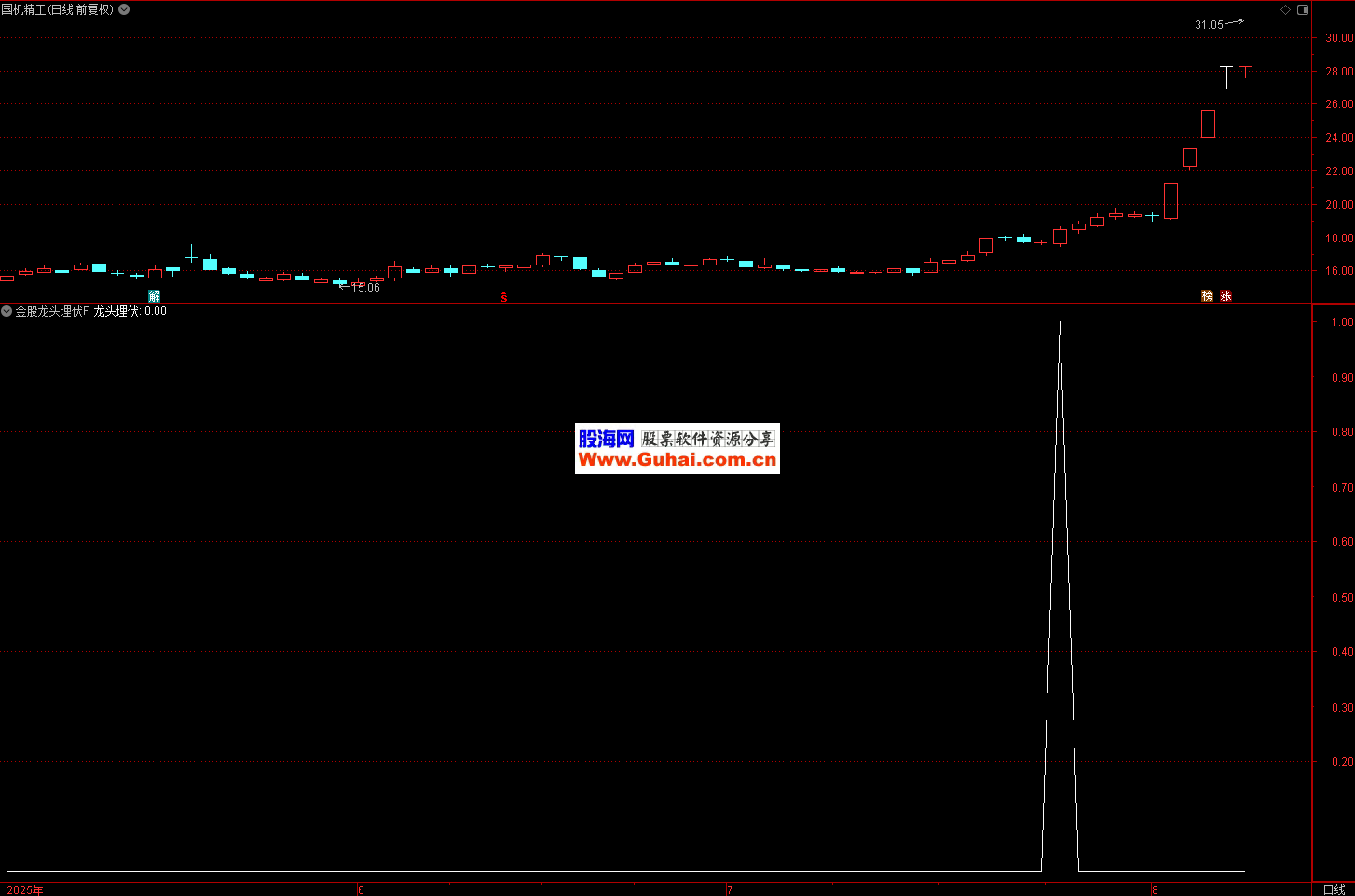
Task: Click the 16.00 price axis label
Action: [1339, 271]
